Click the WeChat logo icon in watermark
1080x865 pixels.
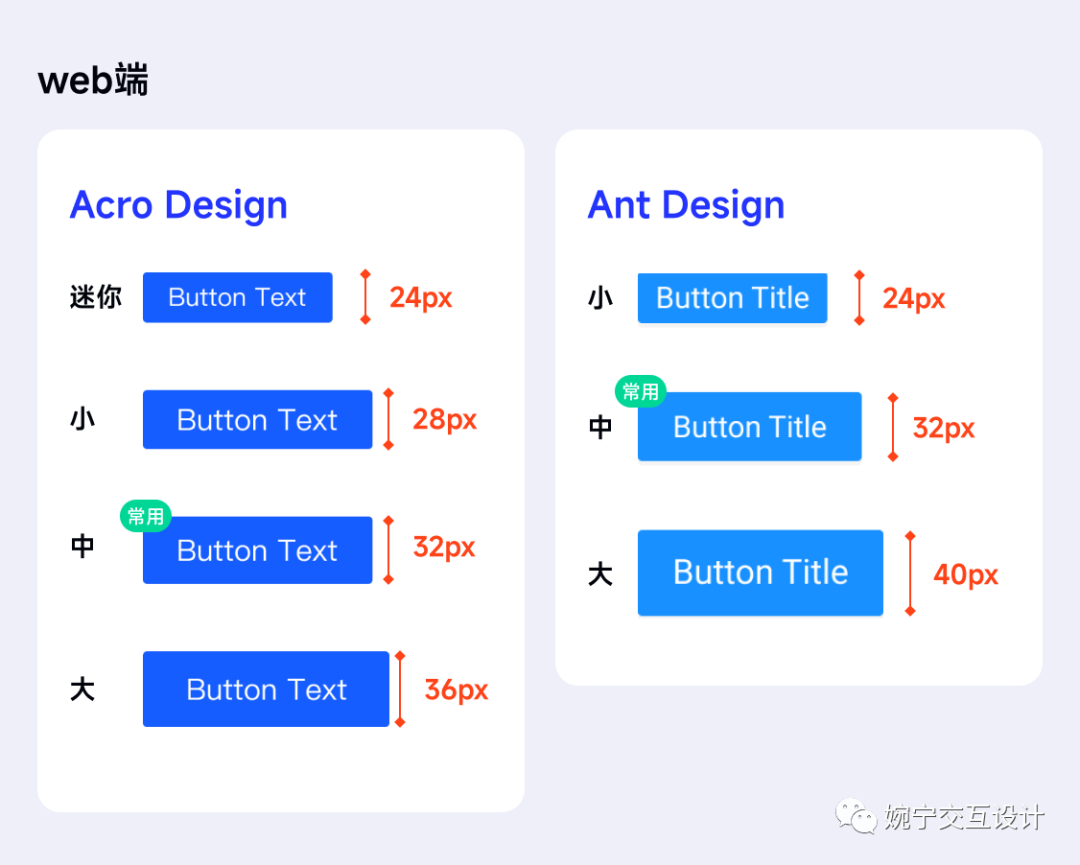(855, 816)
